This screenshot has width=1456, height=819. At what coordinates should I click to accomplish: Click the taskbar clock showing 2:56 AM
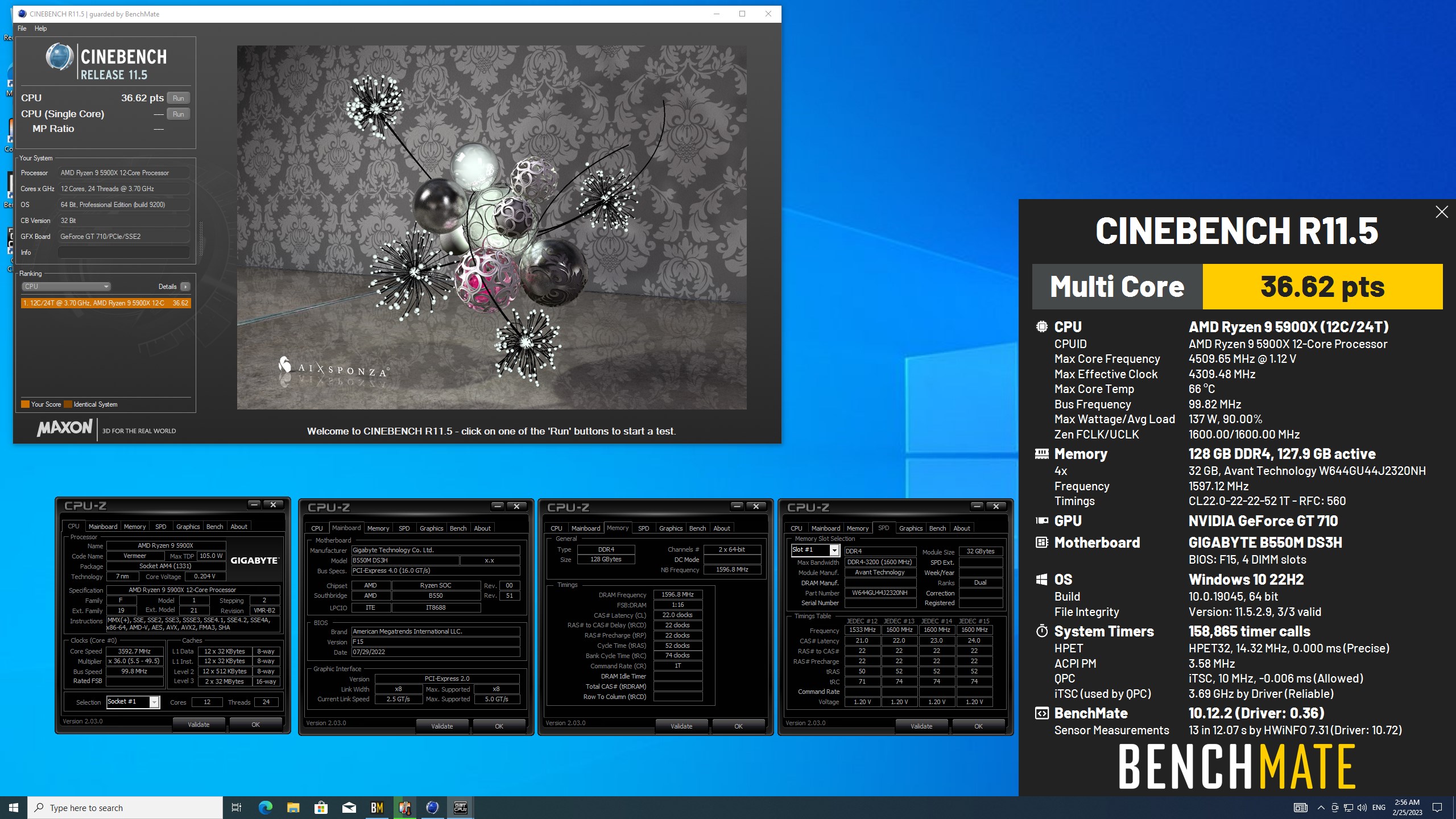tap(1408, 808)
